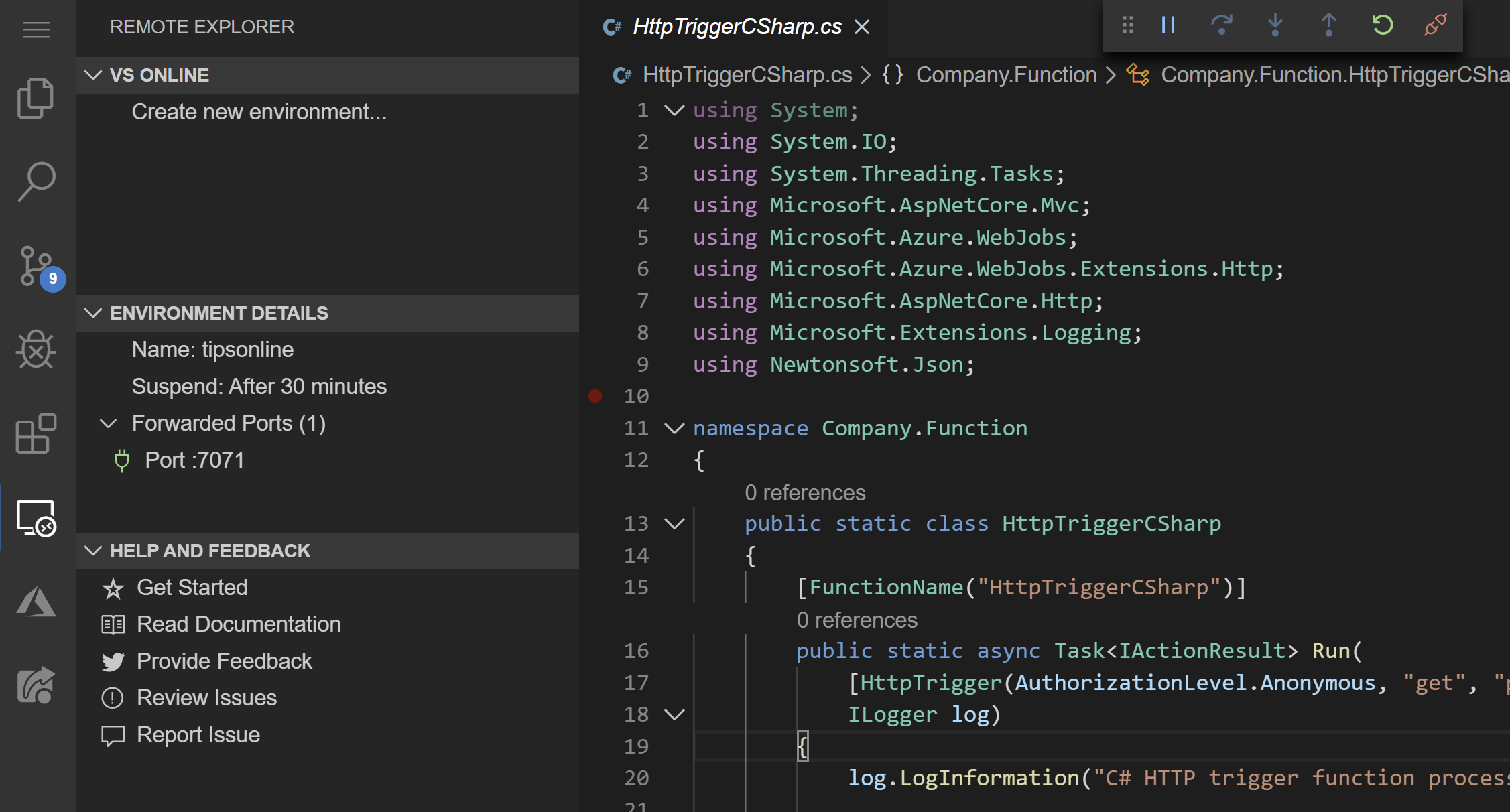1510x812 pixels.
Task: Collapse the ENVIRONMENT DETAILS section
Action: pyautogui.click(x=93, y=313)
